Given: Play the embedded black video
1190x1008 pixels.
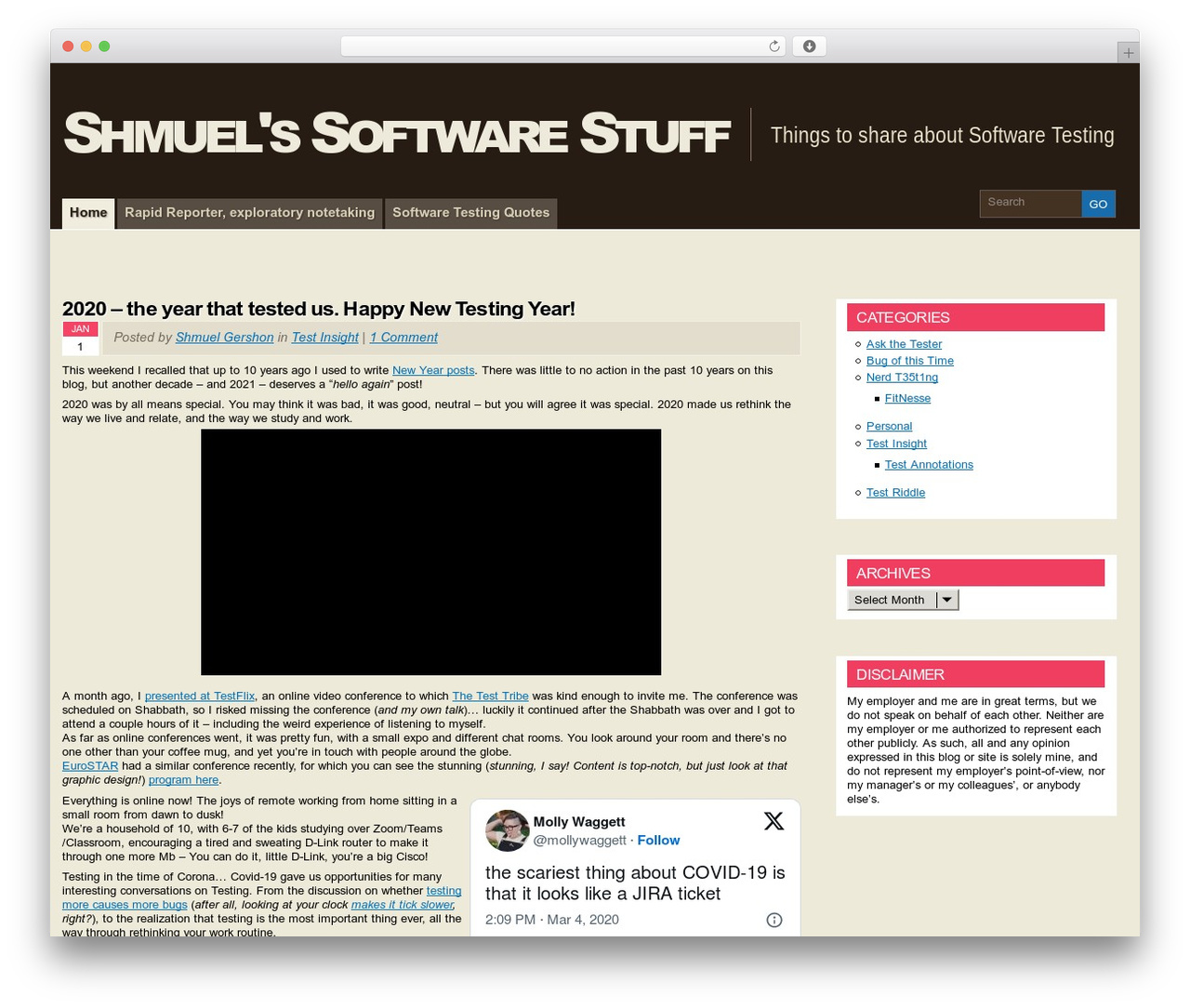Looking at the screenshot, I should pyautogui.click(x=430, y=551).
